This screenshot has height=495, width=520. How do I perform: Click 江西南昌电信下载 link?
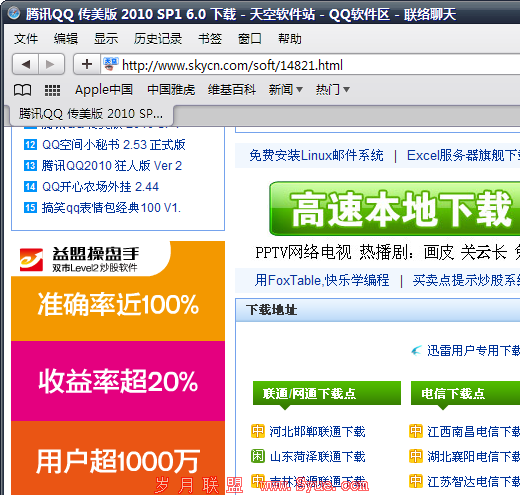click(473, 431)
